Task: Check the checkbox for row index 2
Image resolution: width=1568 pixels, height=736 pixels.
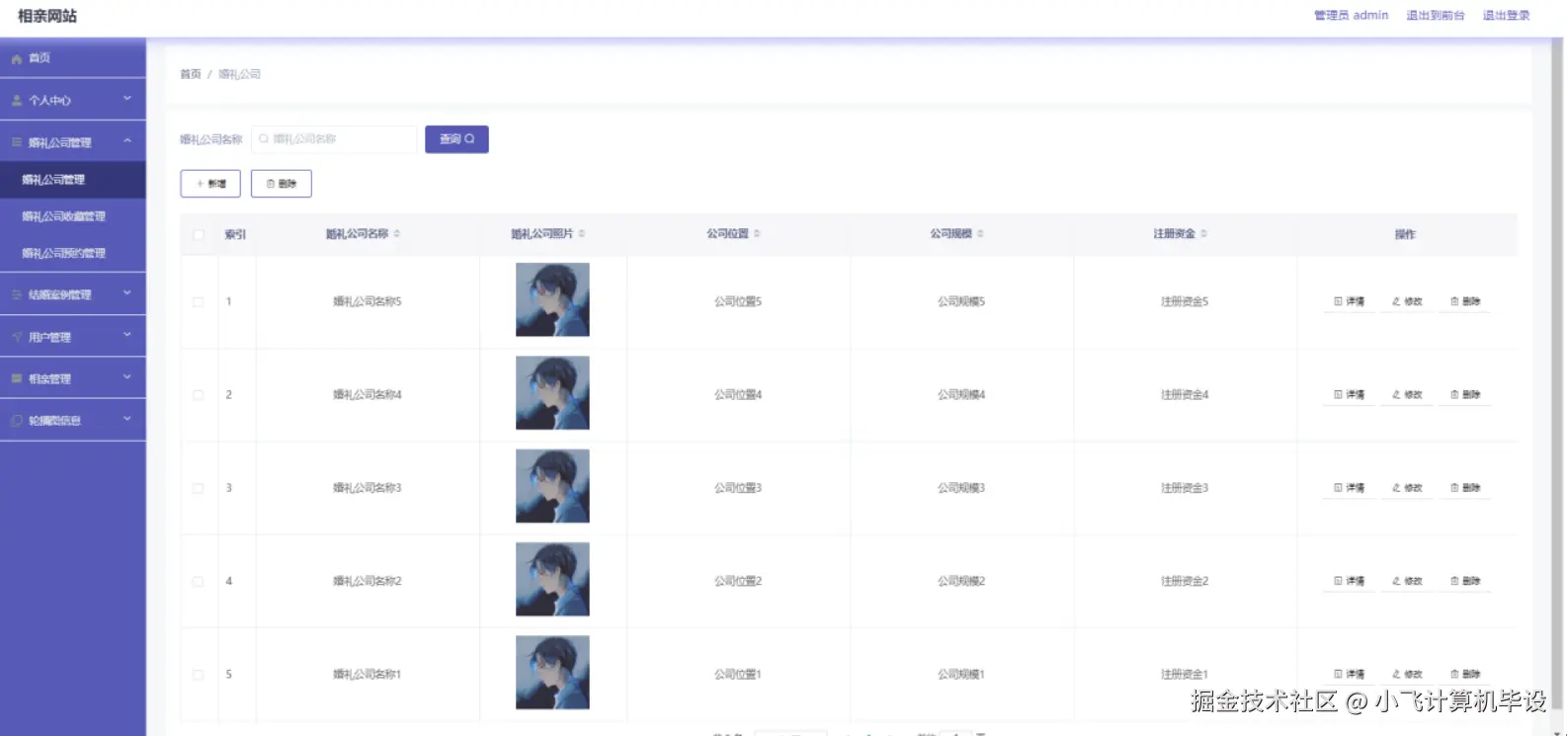Action: coord(199,395)
